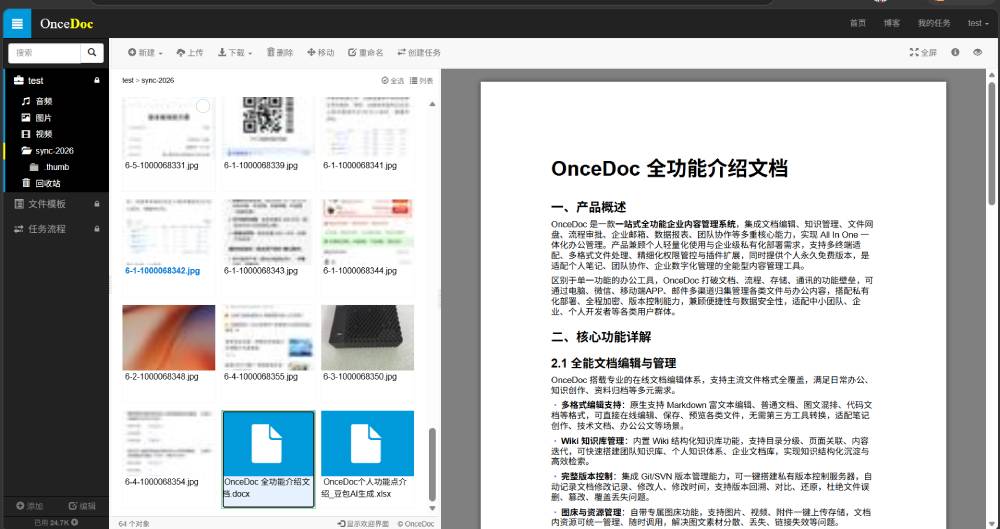
Task: Click the 已用 24.7K storage usage indicator
Action: (x=56, y=523)
